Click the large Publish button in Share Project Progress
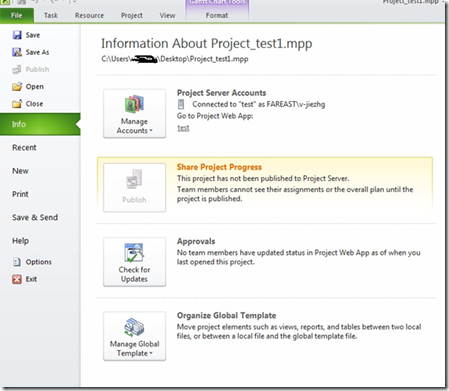 (x=134, y=187)
